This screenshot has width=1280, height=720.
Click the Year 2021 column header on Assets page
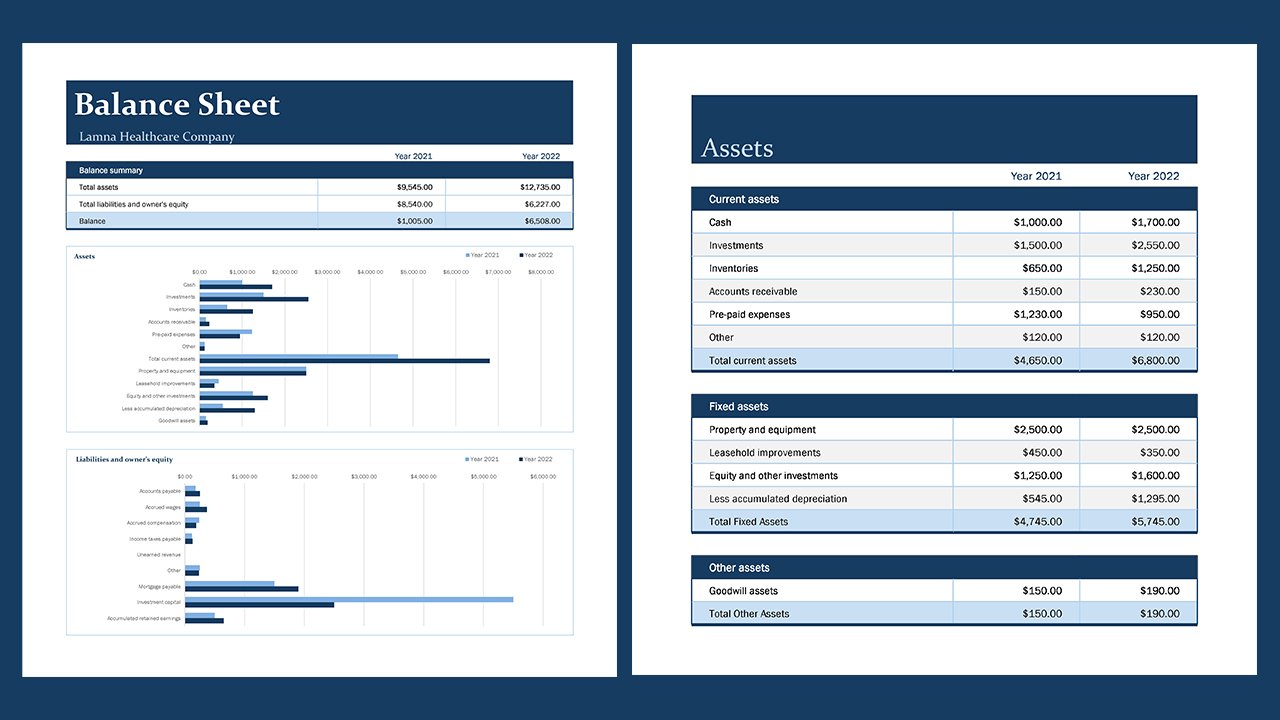click(x=1036, y=176)
